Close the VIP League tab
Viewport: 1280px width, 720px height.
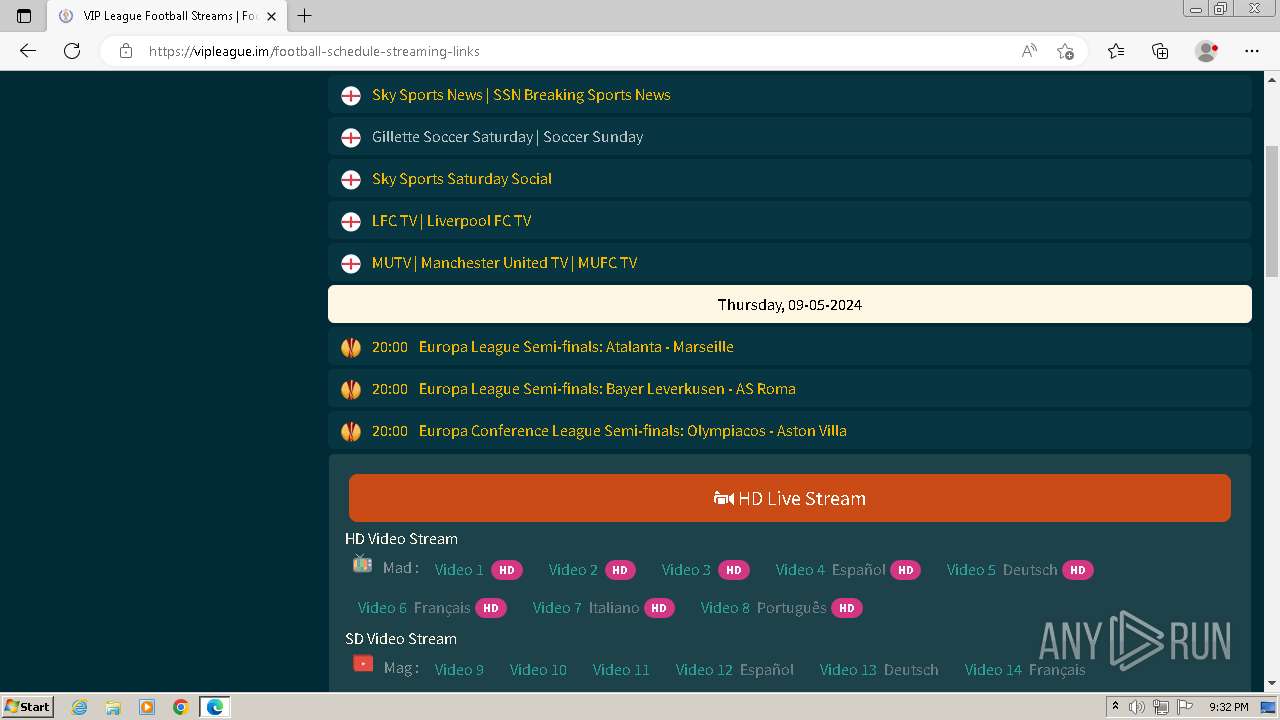(x=271, y=16)
